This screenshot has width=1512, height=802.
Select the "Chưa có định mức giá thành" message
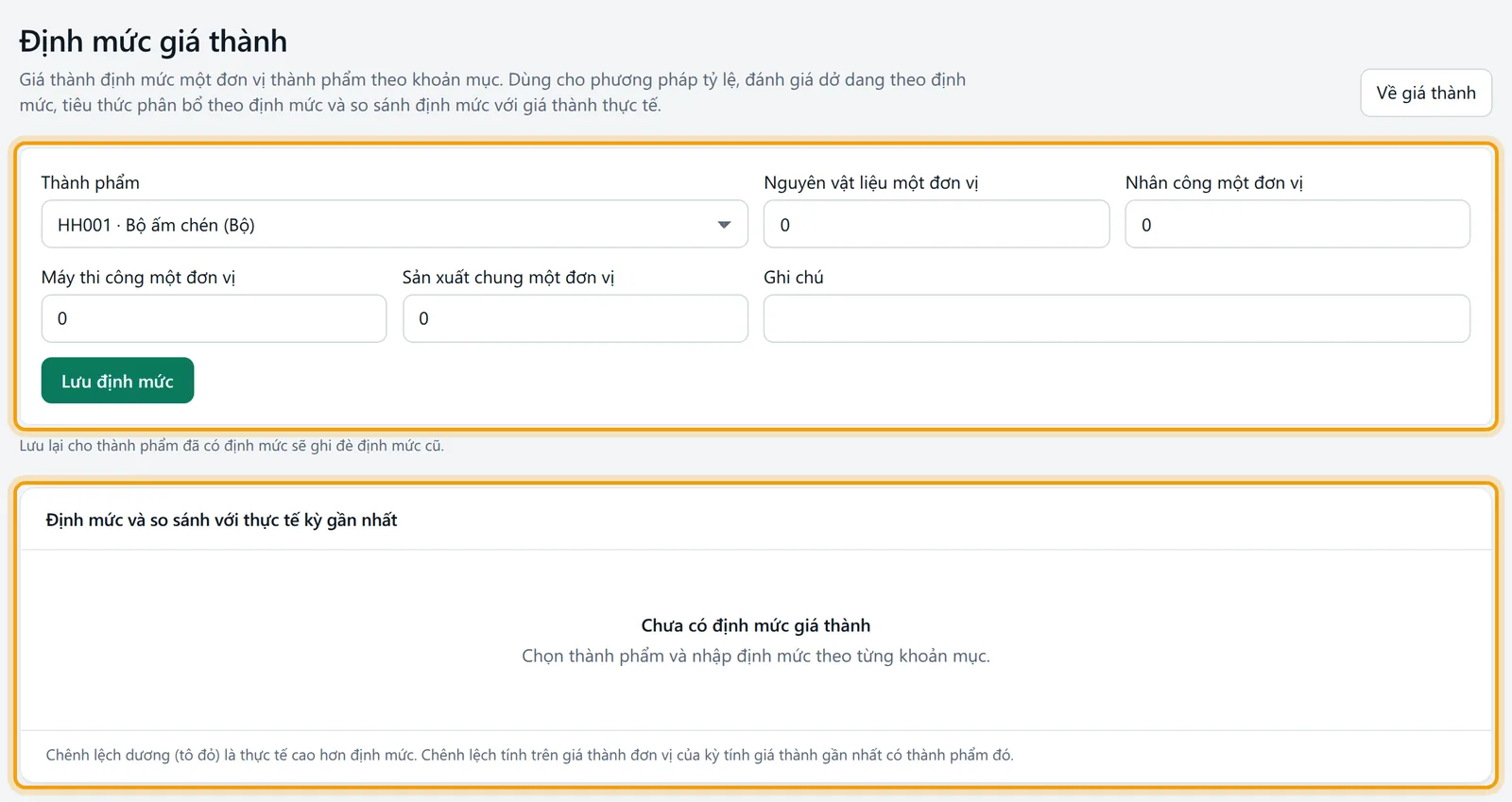(756, 625)
